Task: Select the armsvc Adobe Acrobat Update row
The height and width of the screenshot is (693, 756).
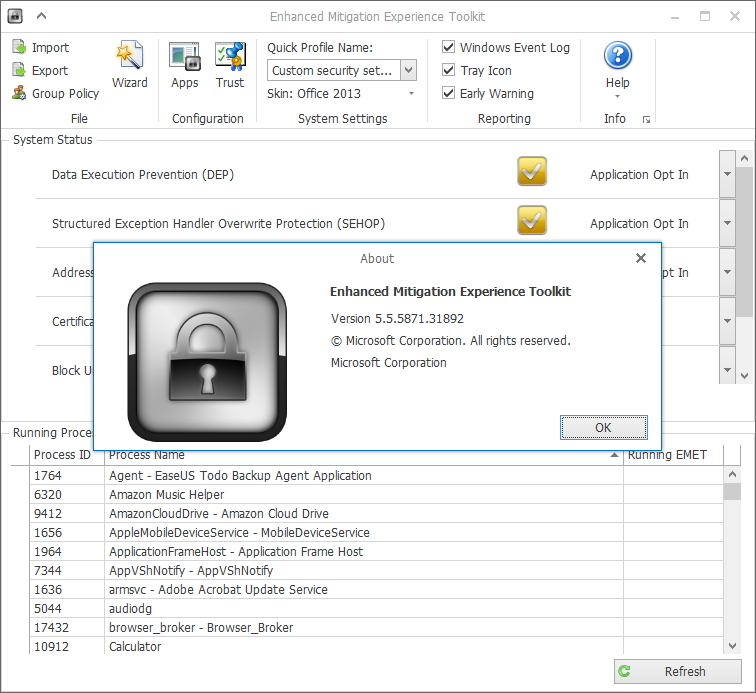Action: (376, 589)
